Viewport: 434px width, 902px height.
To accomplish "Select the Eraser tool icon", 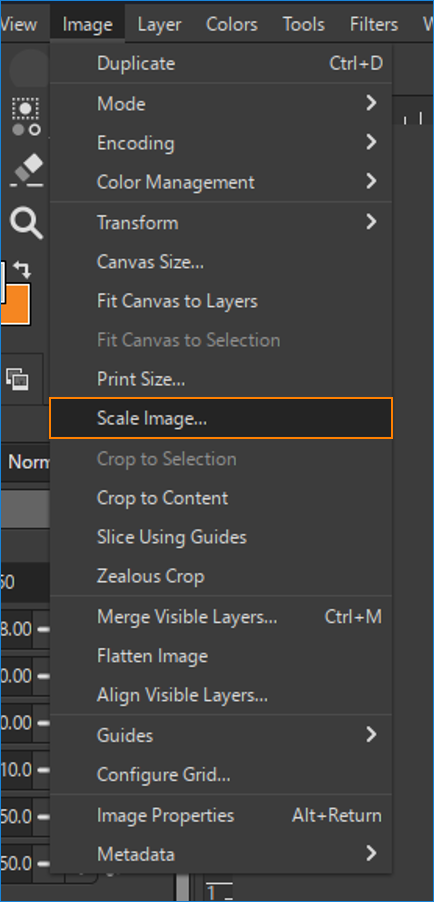I will click(27, 170).
